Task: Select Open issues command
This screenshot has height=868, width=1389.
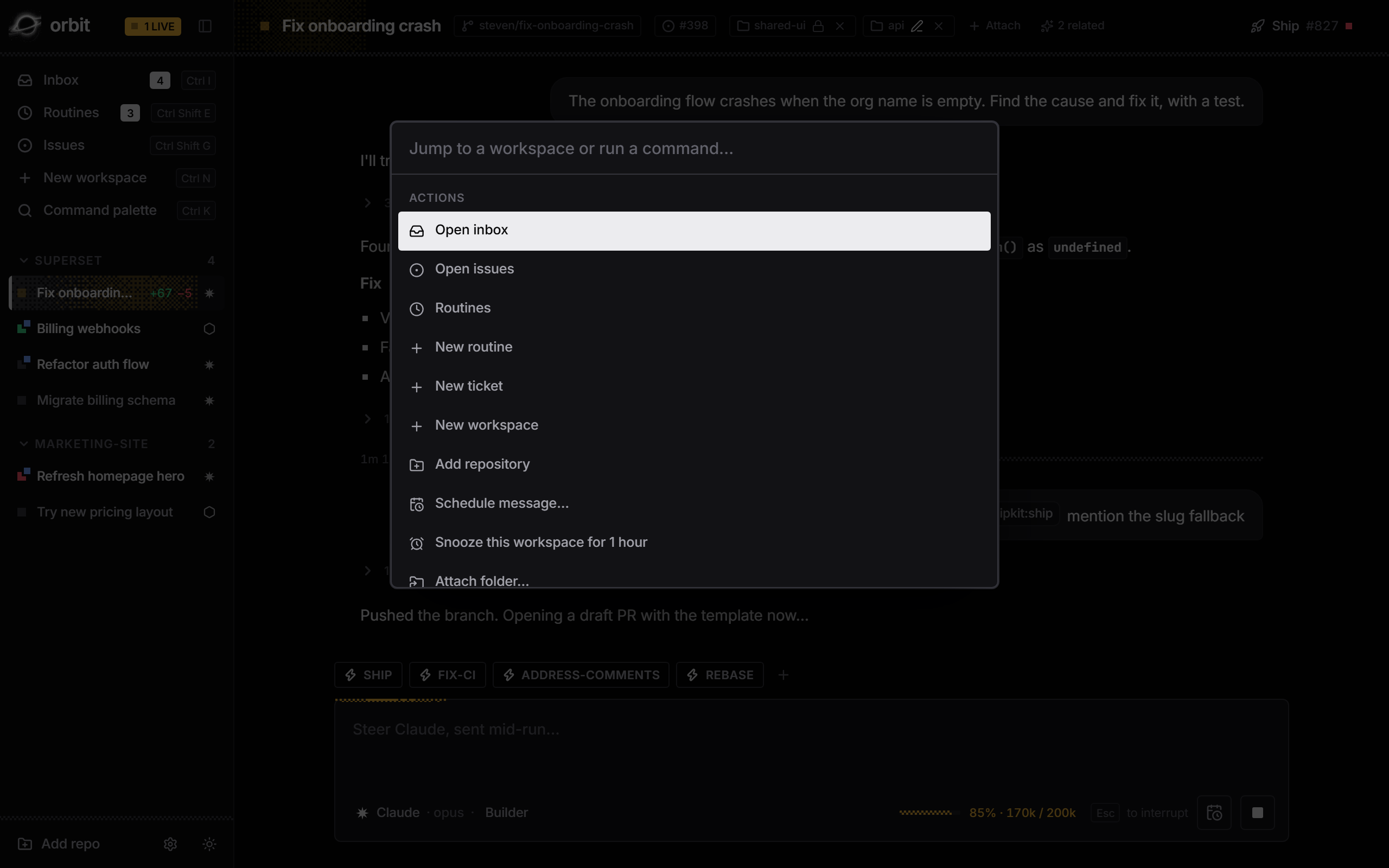Action: tap(694, 269)
